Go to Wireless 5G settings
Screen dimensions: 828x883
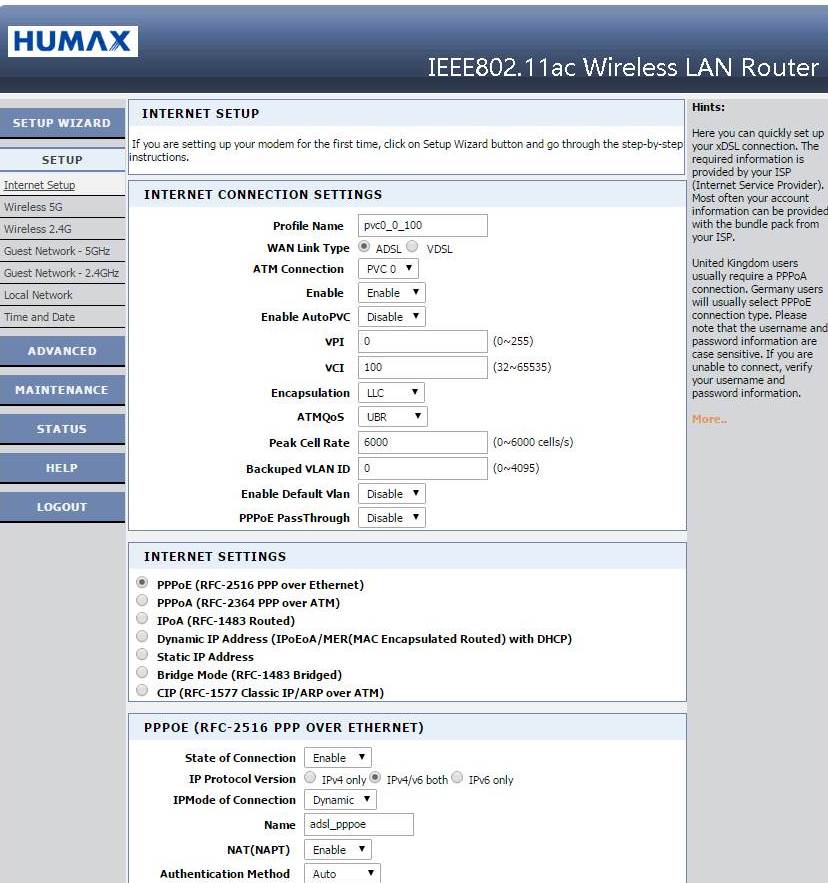point(33,207)
